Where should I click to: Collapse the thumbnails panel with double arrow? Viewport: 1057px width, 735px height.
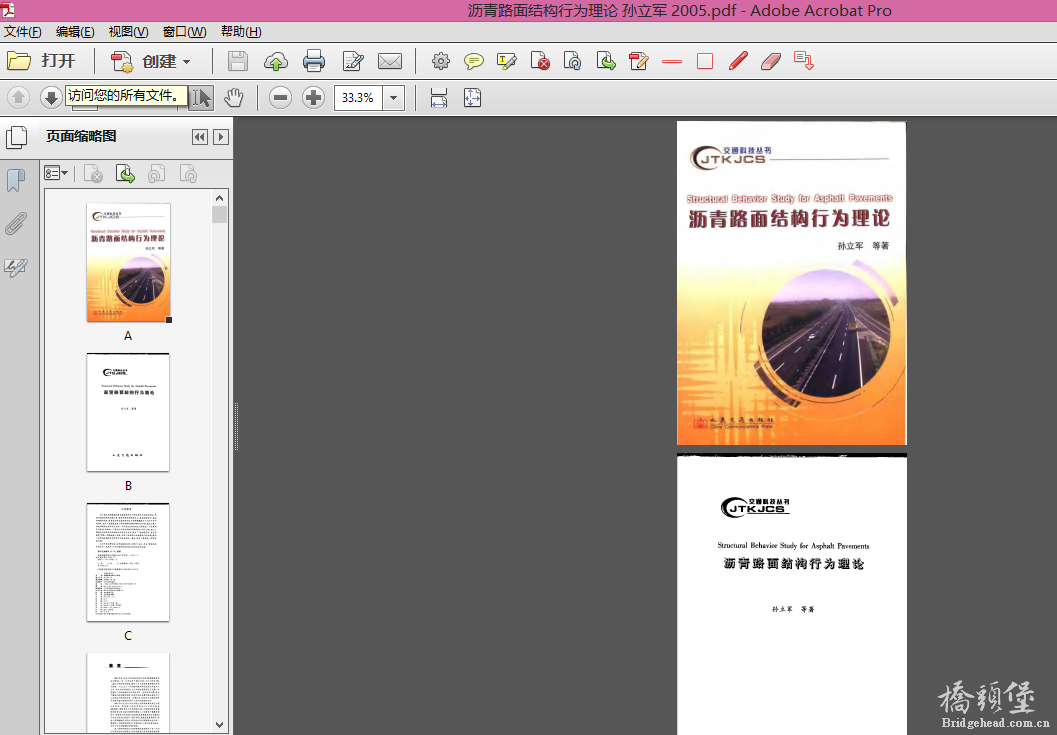(x=200, y=137)
